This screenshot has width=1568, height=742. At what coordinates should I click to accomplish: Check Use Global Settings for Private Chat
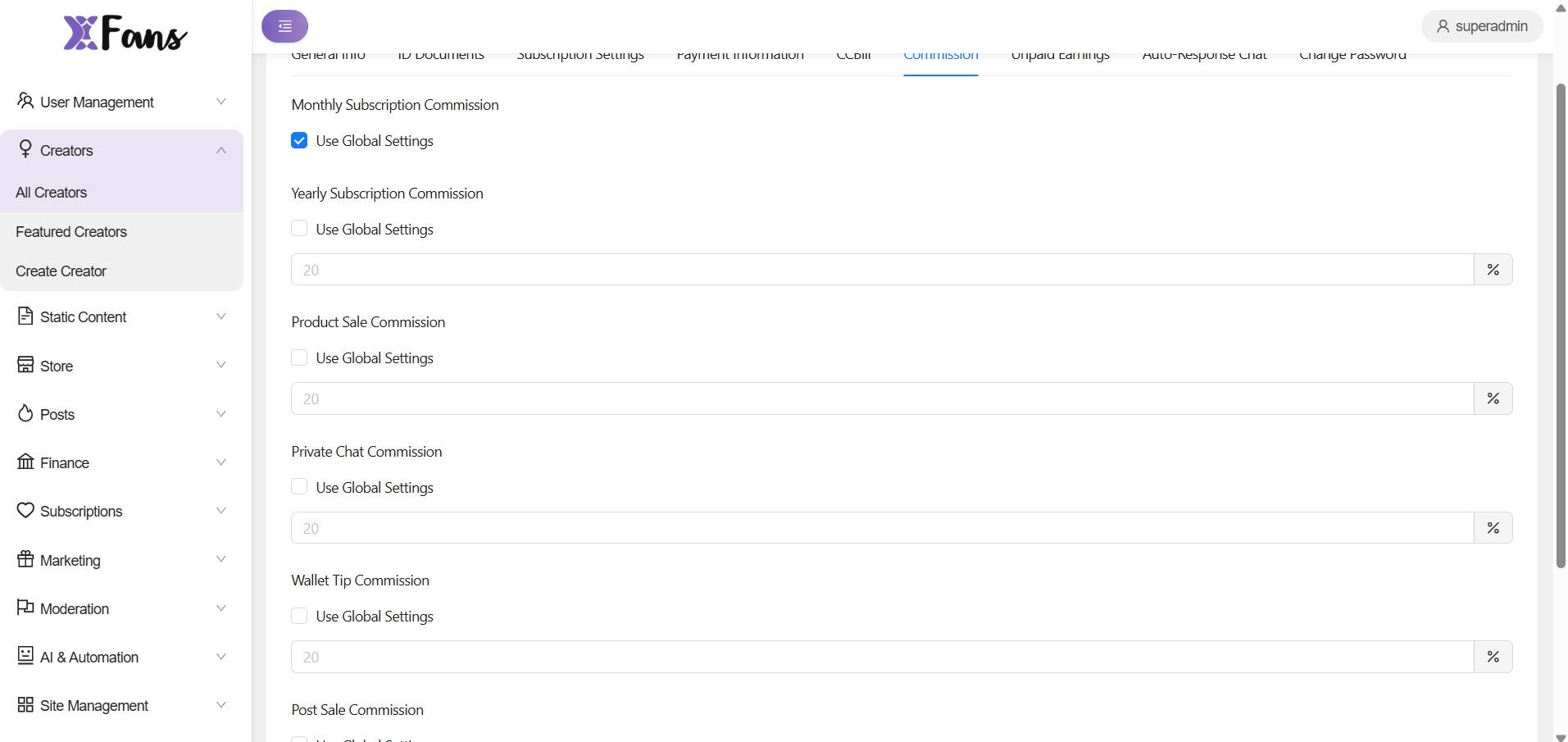point(299,487)
